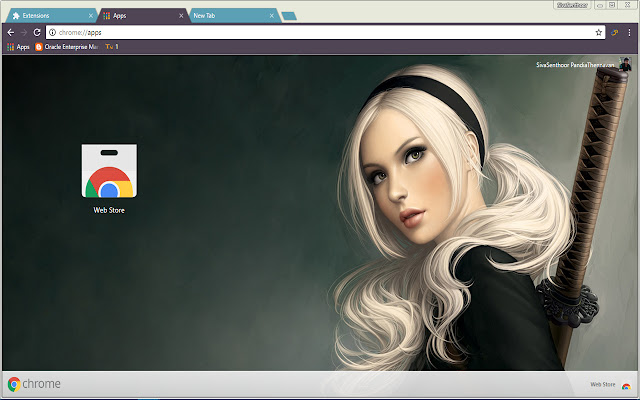Image resolution: width=640 pixels, height=400 pixels.
Task: Switch to the Extensions tab
Action: click(x=50, y=16)
